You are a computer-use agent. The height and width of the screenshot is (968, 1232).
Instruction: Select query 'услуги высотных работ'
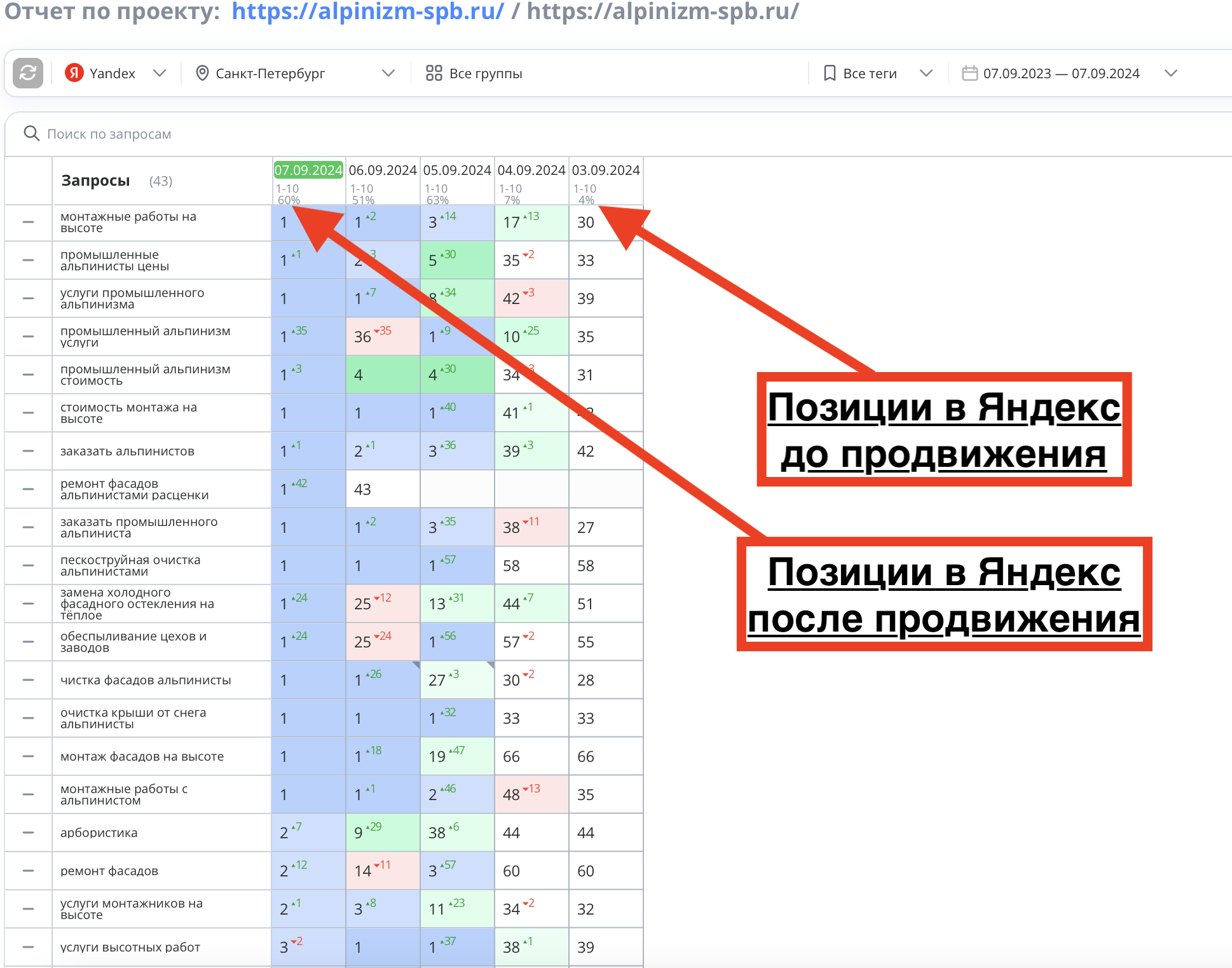click(130, 947)
